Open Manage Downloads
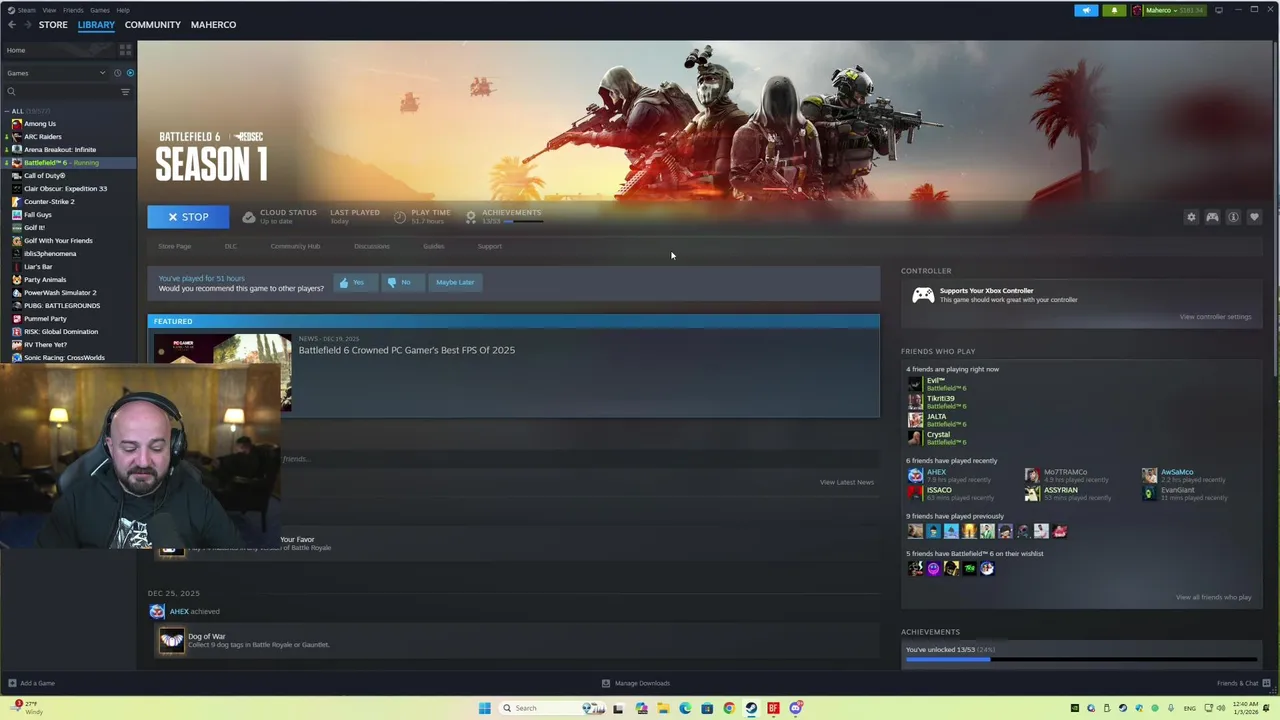This screenshot has width=1280, height=720. (636, 684)
